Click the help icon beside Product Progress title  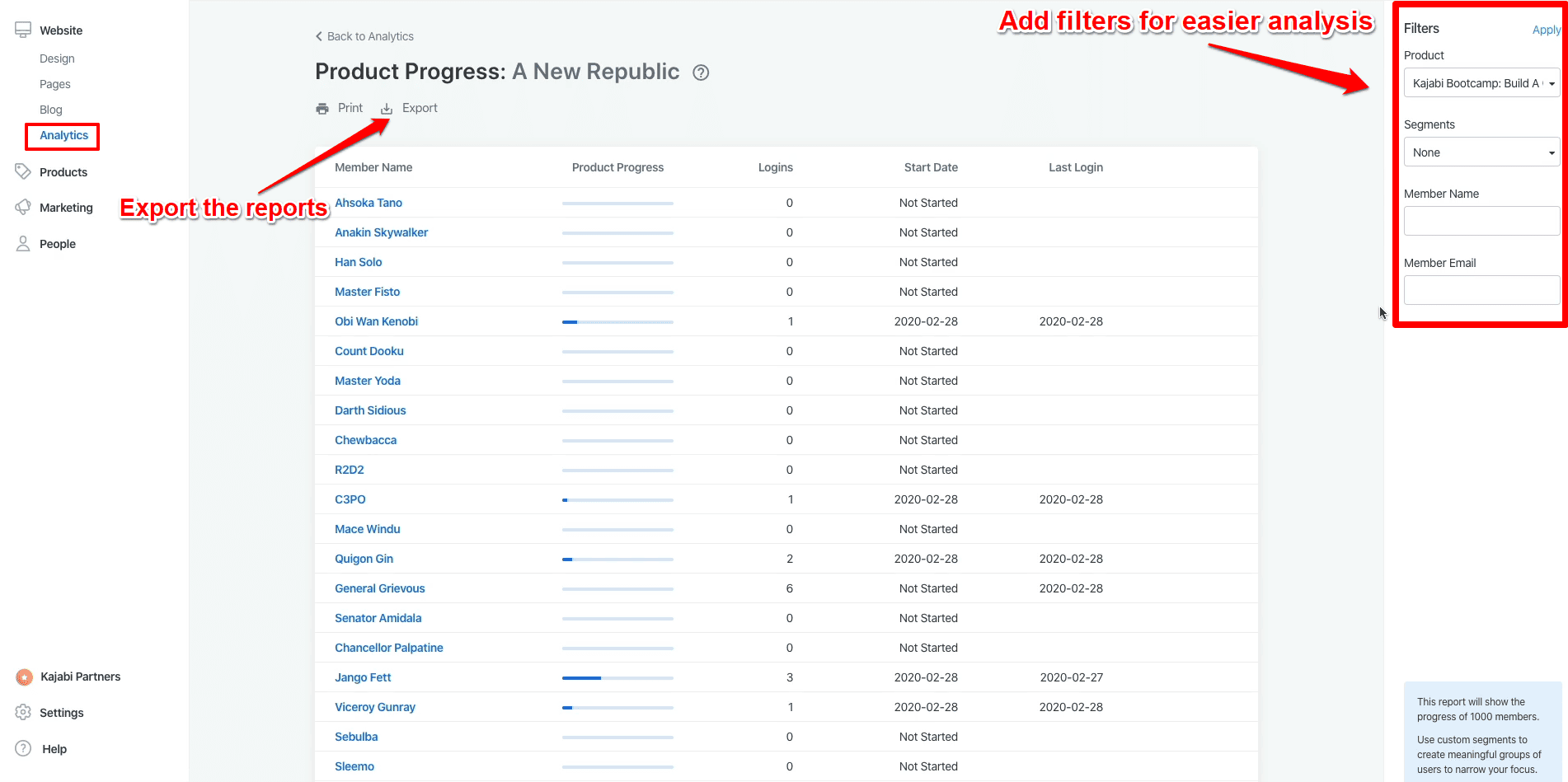(x=701, y=73)
